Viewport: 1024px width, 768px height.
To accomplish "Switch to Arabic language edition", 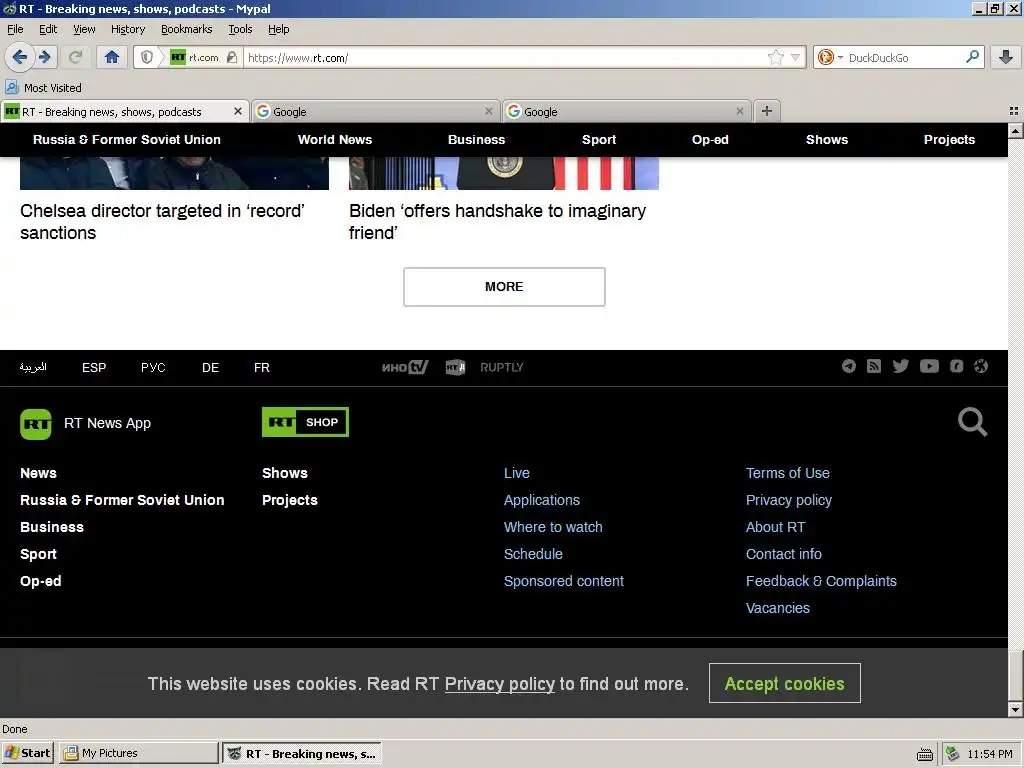I will pos(33,367).
